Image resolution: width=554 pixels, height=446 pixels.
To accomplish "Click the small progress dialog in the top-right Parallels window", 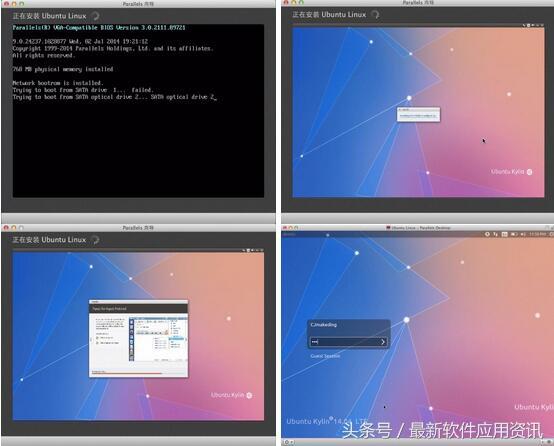I will [418, 115].
